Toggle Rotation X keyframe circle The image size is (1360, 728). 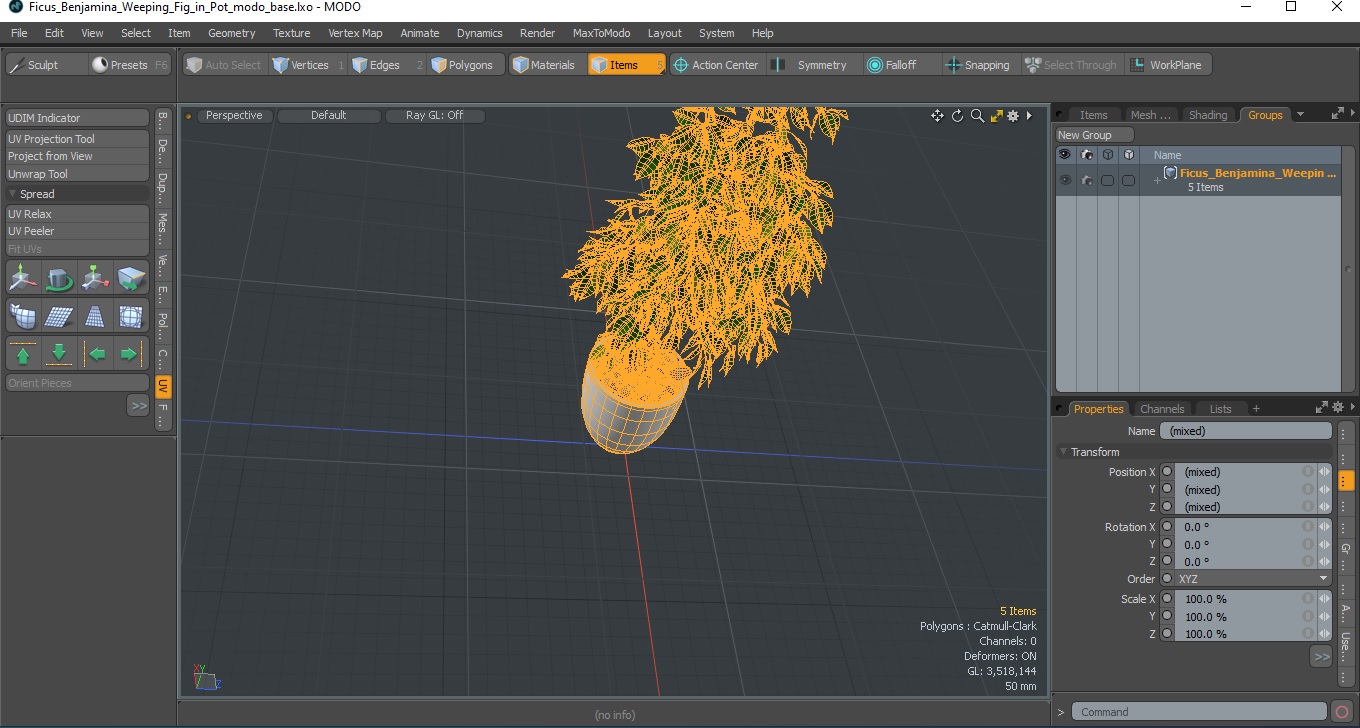coord(1167,527)
